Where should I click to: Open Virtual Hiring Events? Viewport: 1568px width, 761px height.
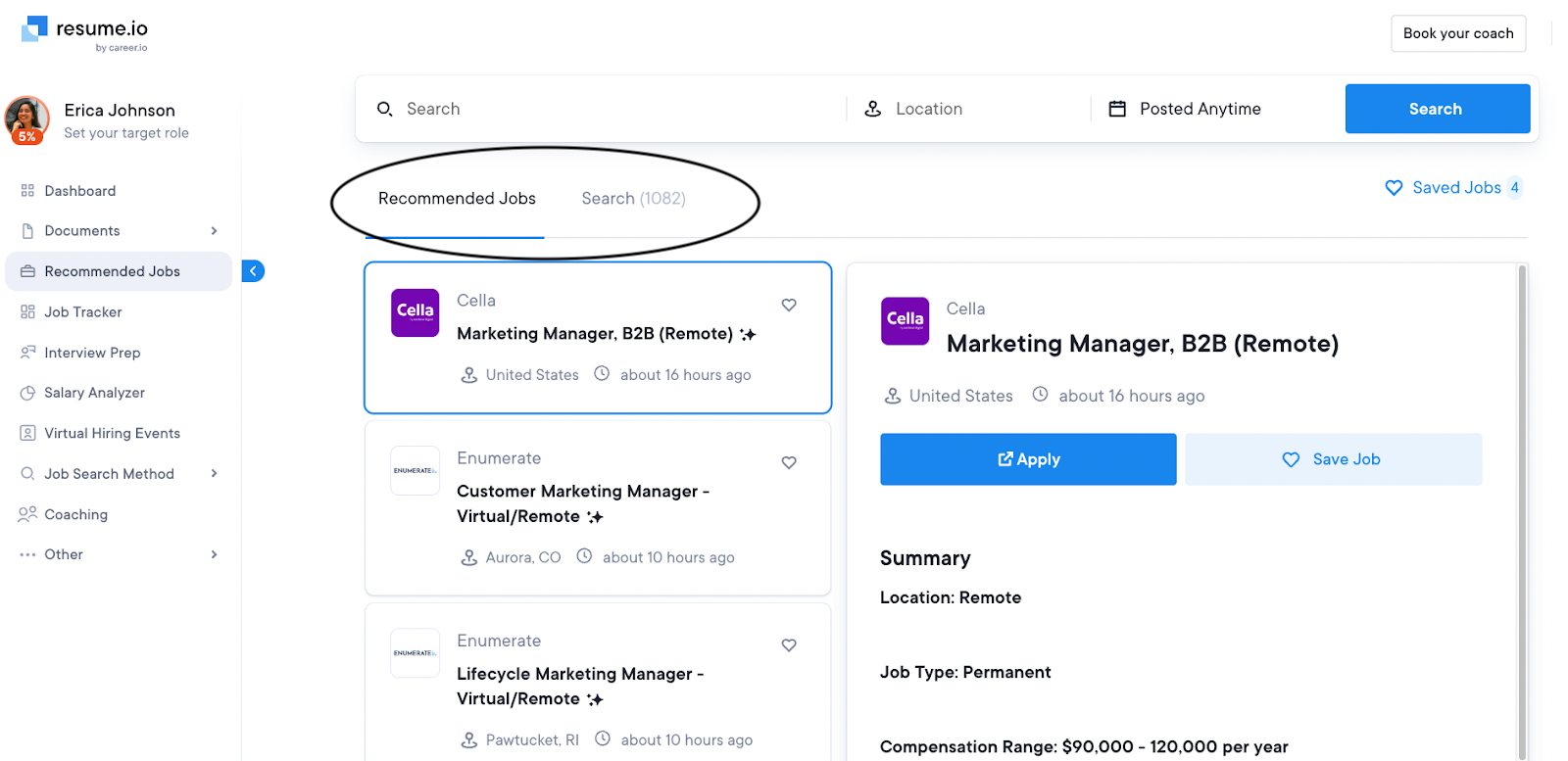tap(112, 433)
